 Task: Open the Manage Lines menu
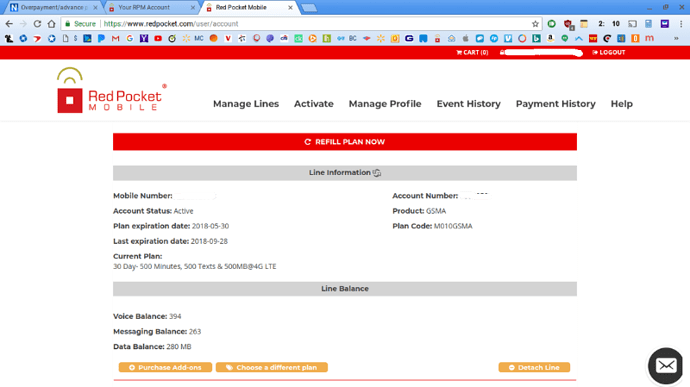click(246, 104)
